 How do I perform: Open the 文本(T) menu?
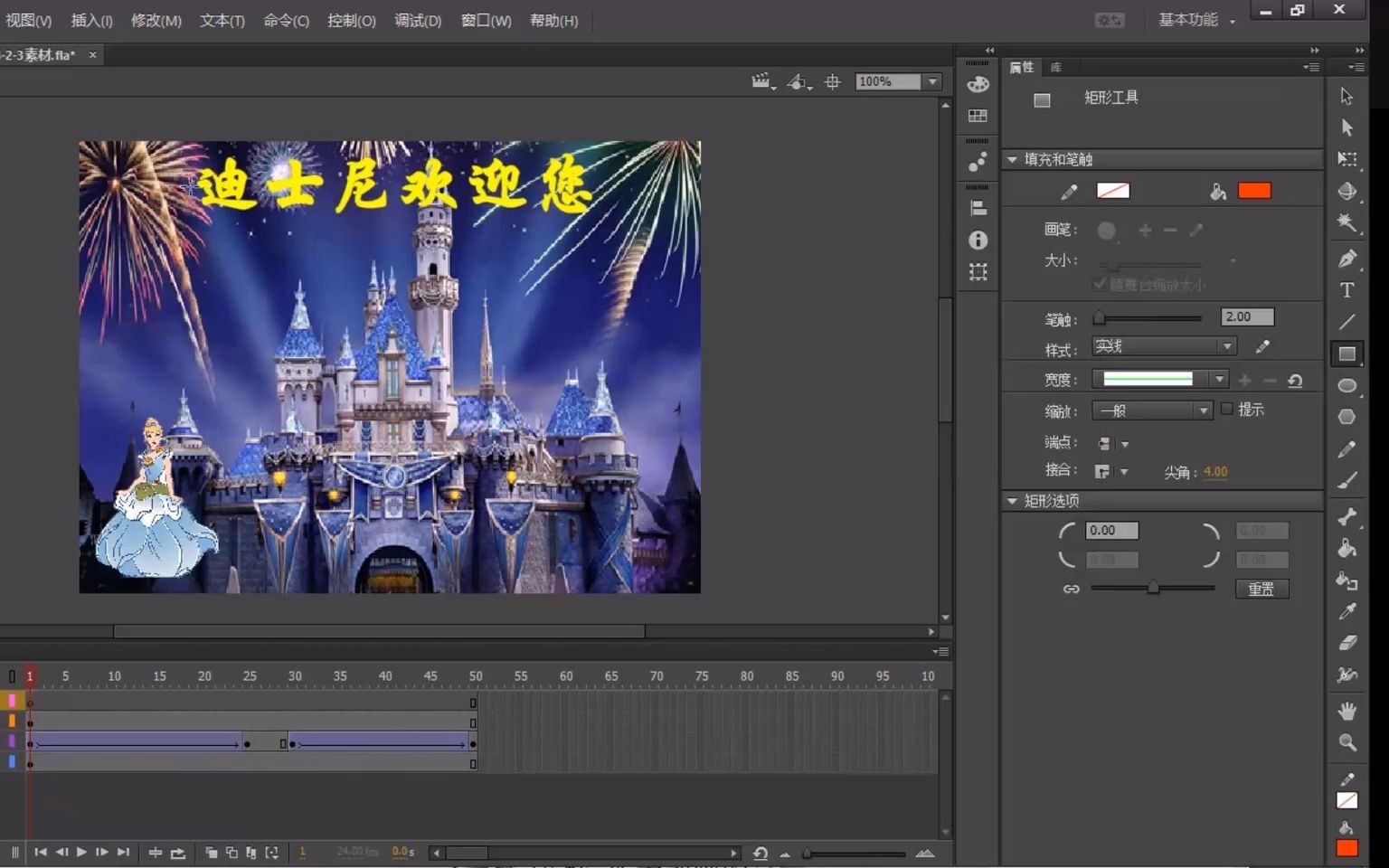222,20
